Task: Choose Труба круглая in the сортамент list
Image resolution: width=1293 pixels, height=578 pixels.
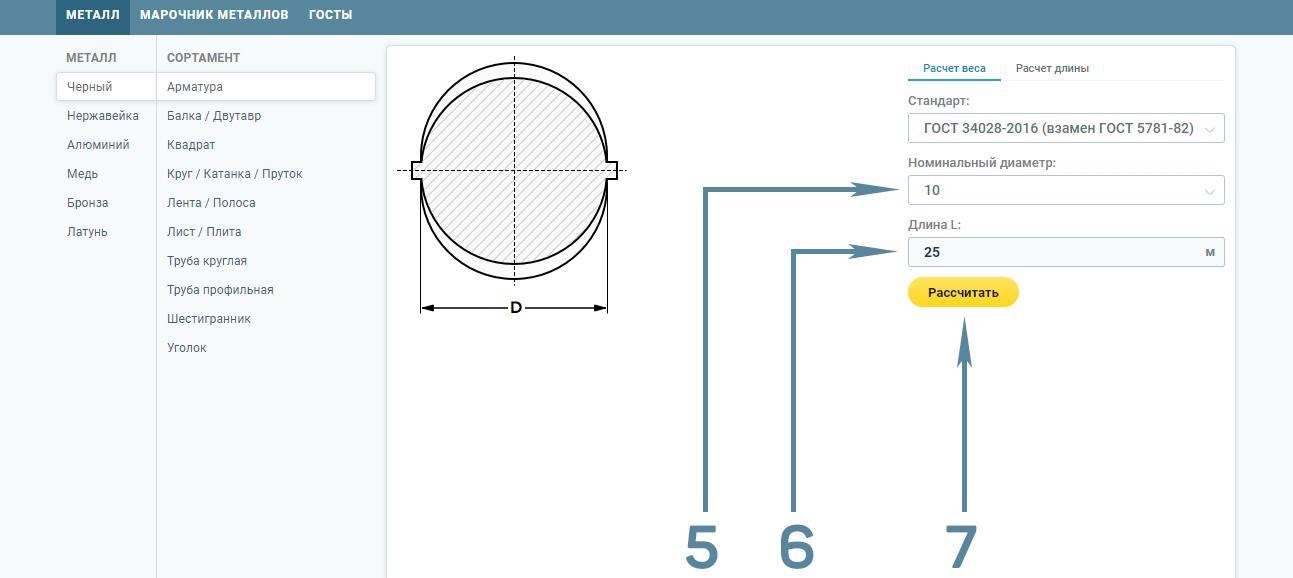Action: (x=207, y=261)
